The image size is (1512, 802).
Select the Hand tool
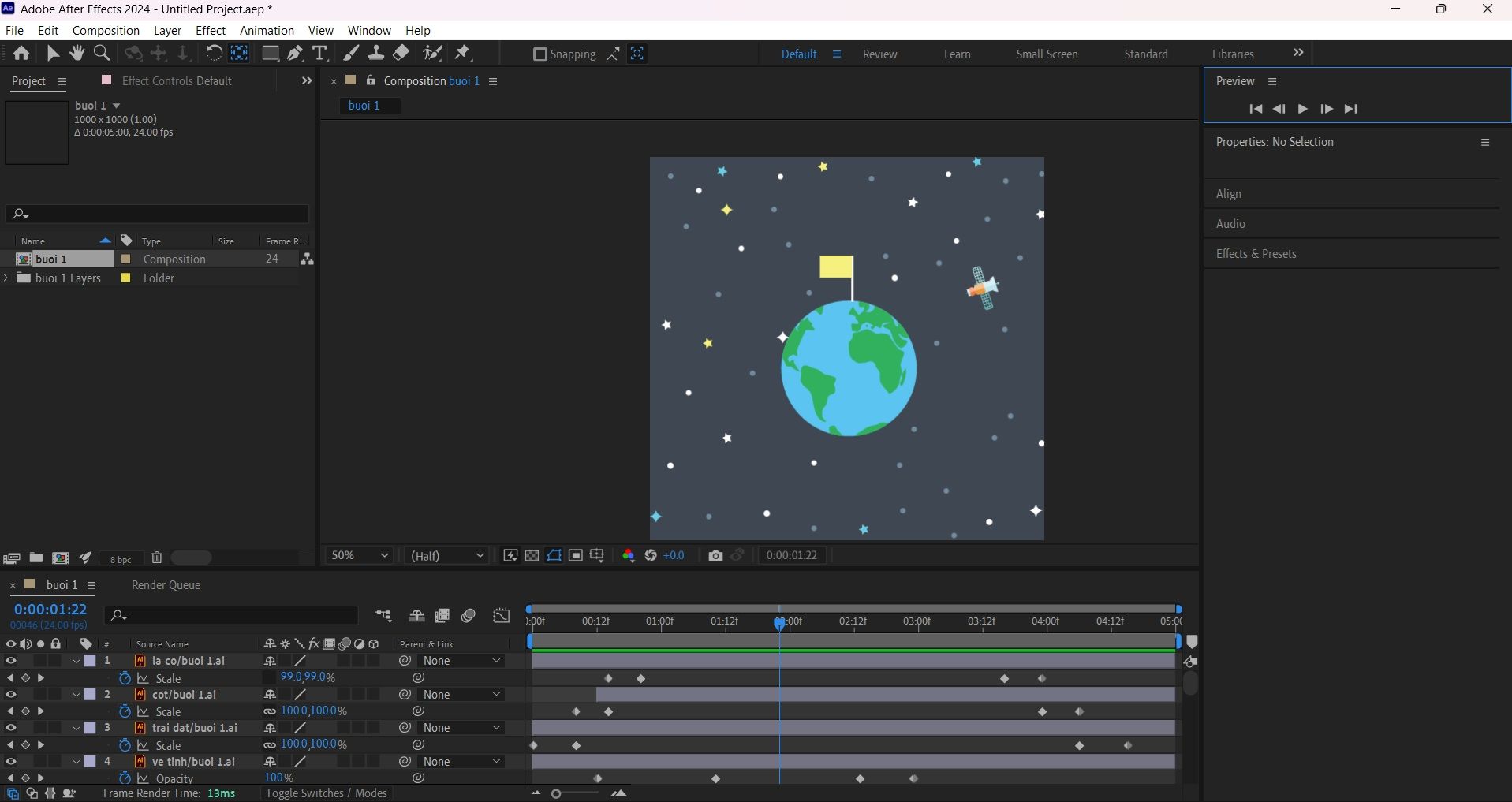tap(77, 53)
